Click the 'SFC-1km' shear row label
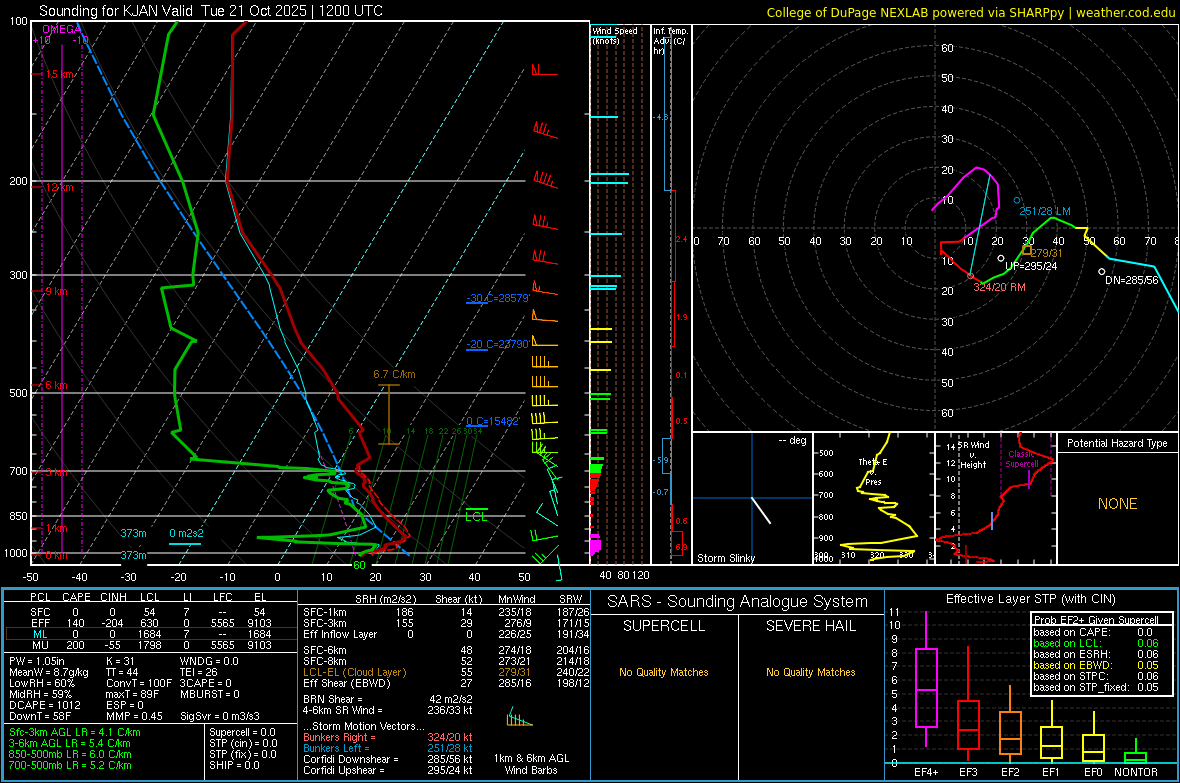This screenshot has height=783, width=1180. click(x=324, y=612)
